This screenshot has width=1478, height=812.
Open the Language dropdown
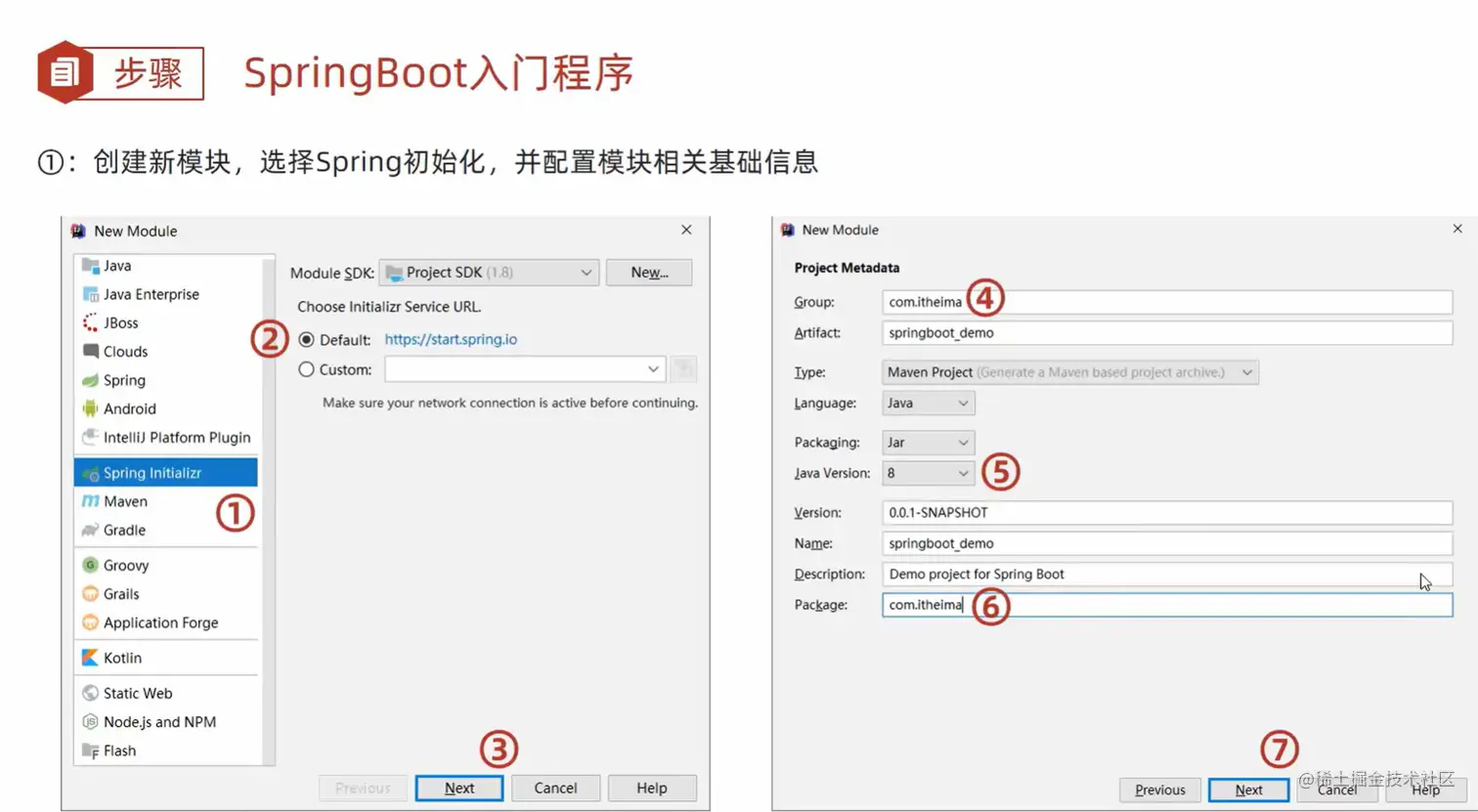928,403
